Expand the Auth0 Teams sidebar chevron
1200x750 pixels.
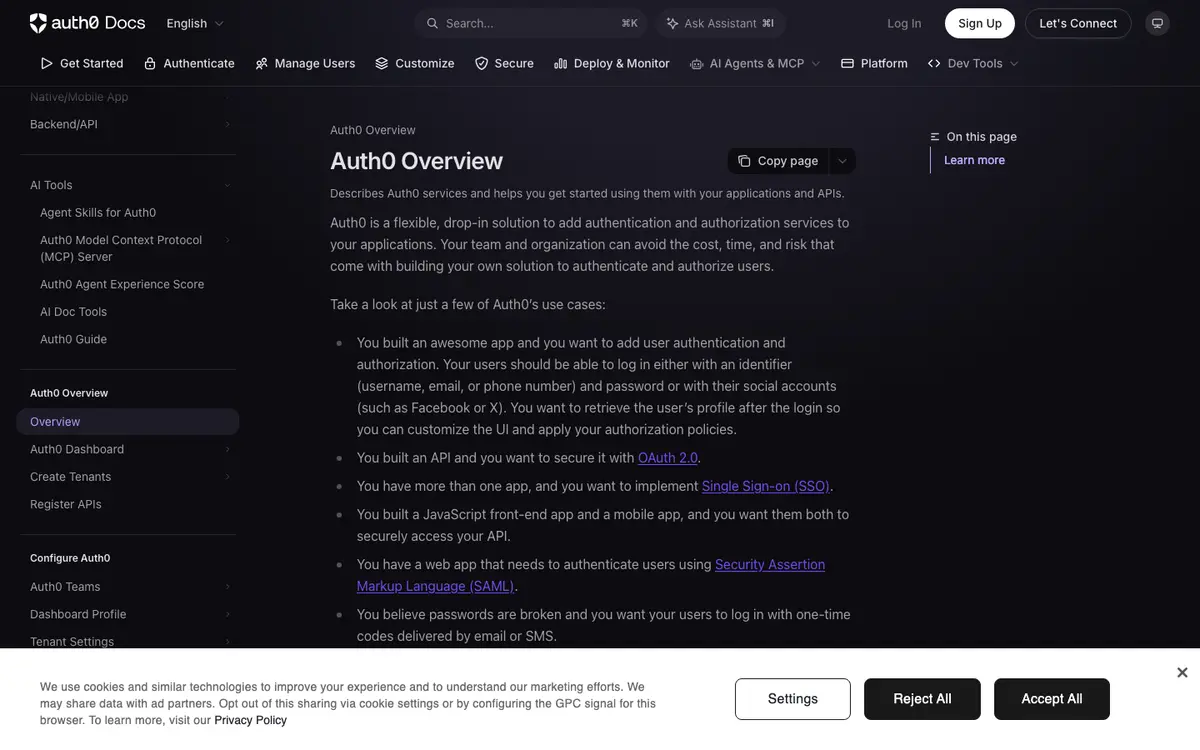pos(227,587)
